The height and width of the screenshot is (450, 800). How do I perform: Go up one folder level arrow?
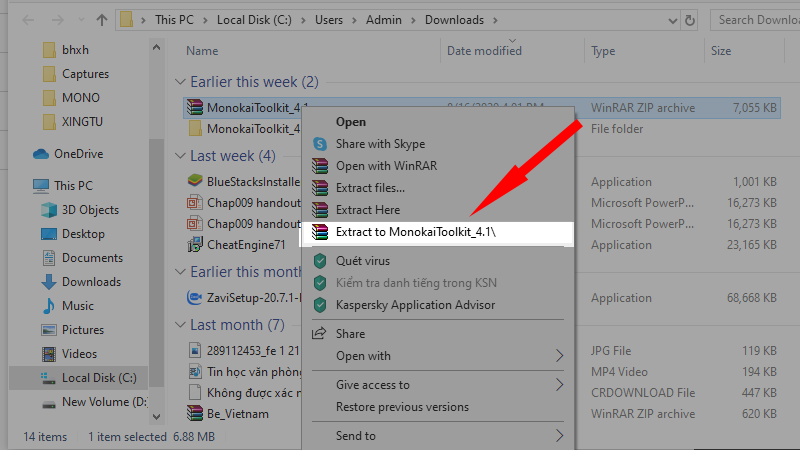pos(102,20)
